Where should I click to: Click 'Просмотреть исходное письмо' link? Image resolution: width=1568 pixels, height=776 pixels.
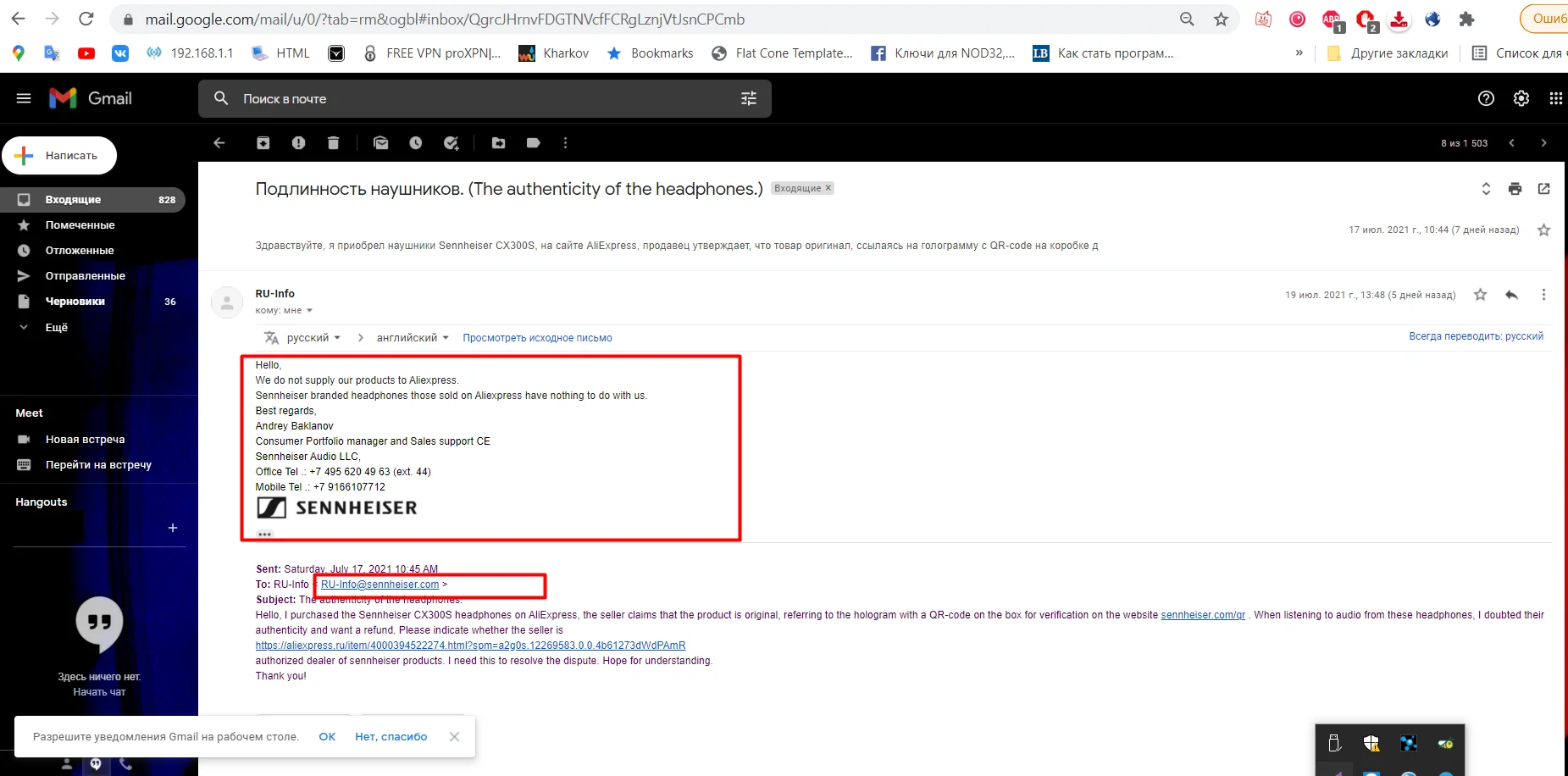[537, 338]
